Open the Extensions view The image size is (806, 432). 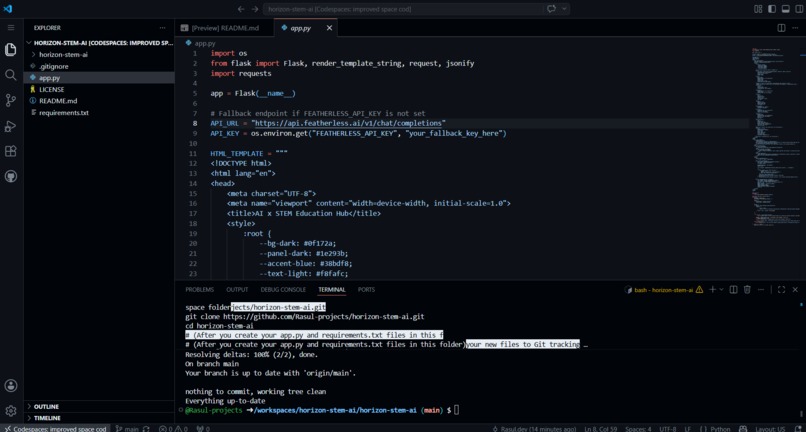click(11, 151)
